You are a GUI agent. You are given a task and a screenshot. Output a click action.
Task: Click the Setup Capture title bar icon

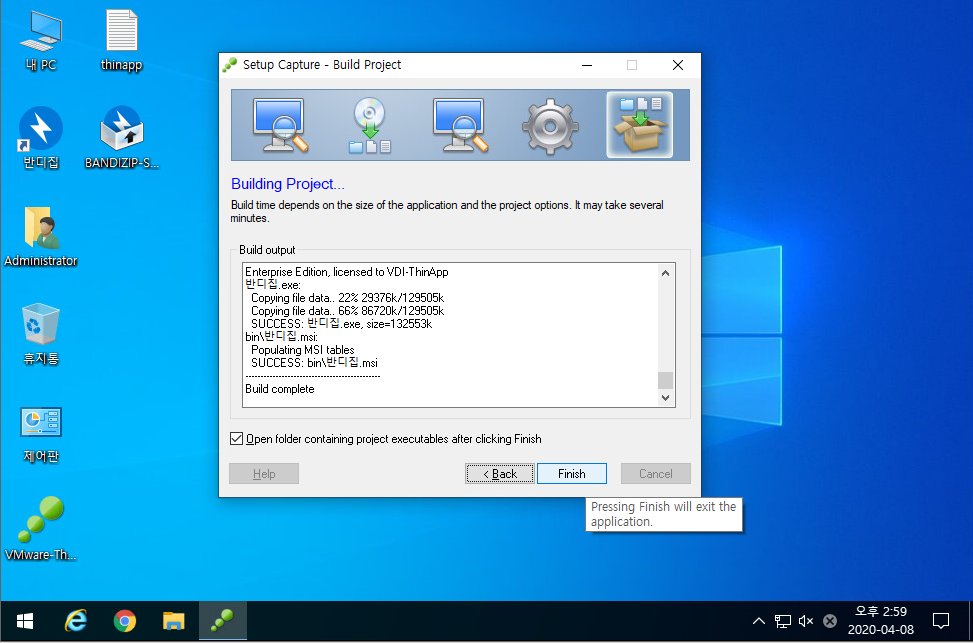pos(230,65)
